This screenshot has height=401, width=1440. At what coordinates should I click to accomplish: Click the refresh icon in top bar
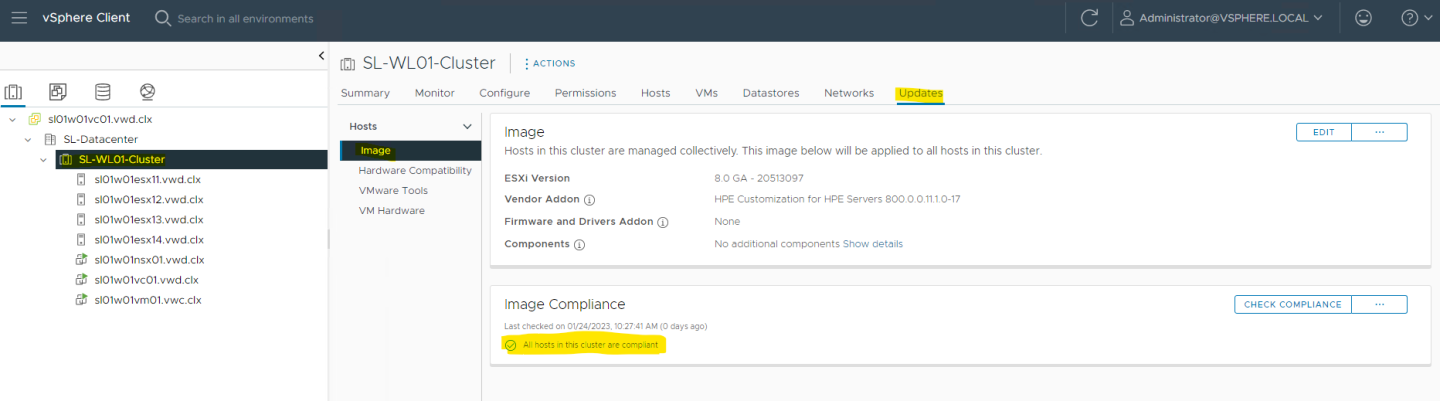click(1089, 18)
